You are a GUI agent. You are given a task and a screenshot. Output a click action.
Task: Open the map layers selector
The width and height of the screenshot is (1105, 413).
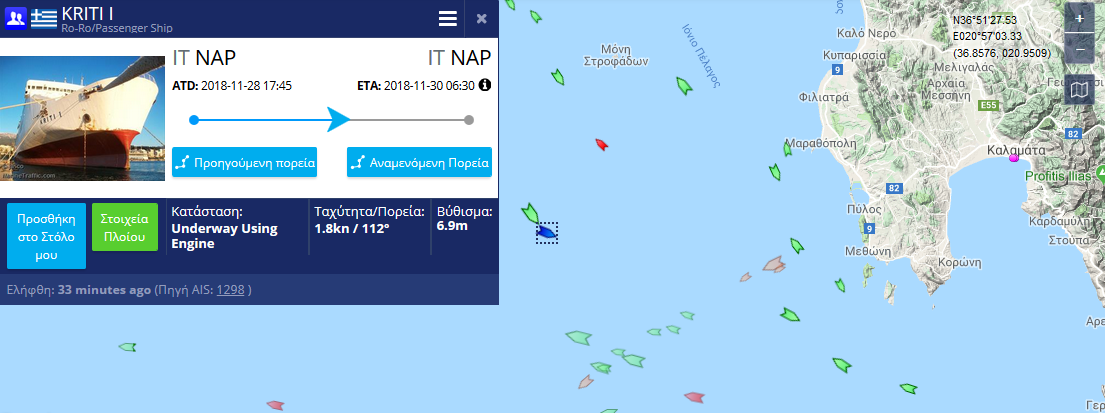click(x=1079, y=91)
